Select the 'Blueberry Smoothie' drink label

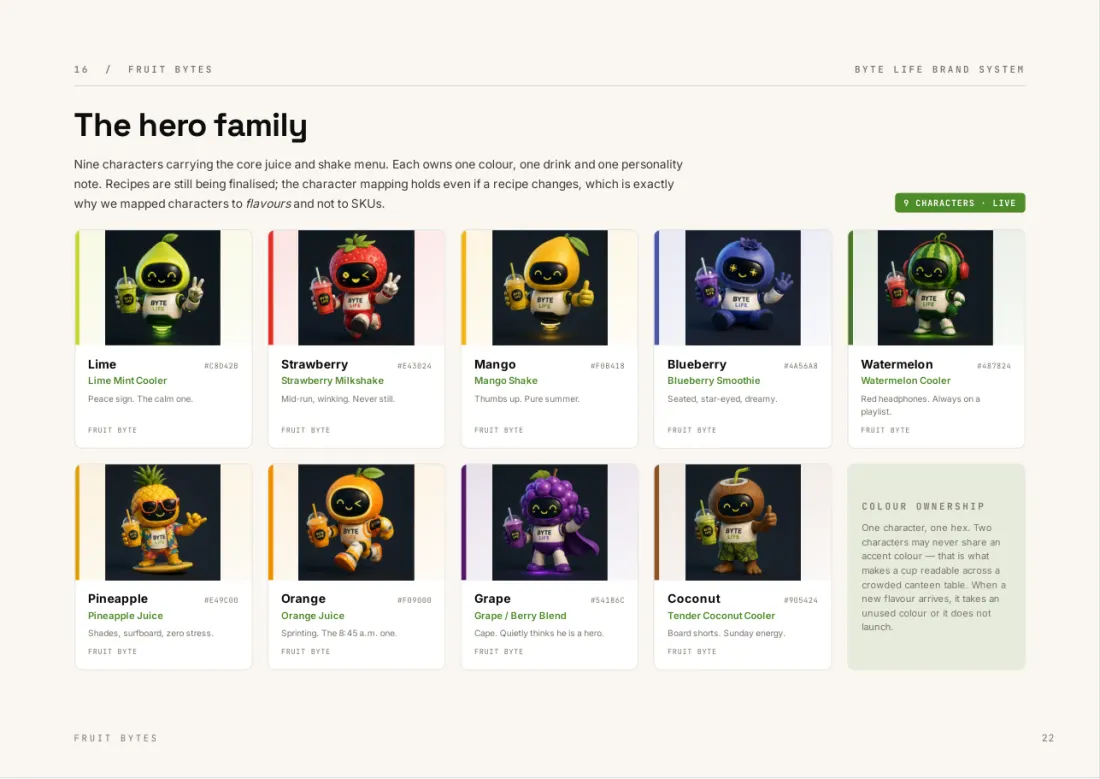pyautogui.click(x=713, y=380)
